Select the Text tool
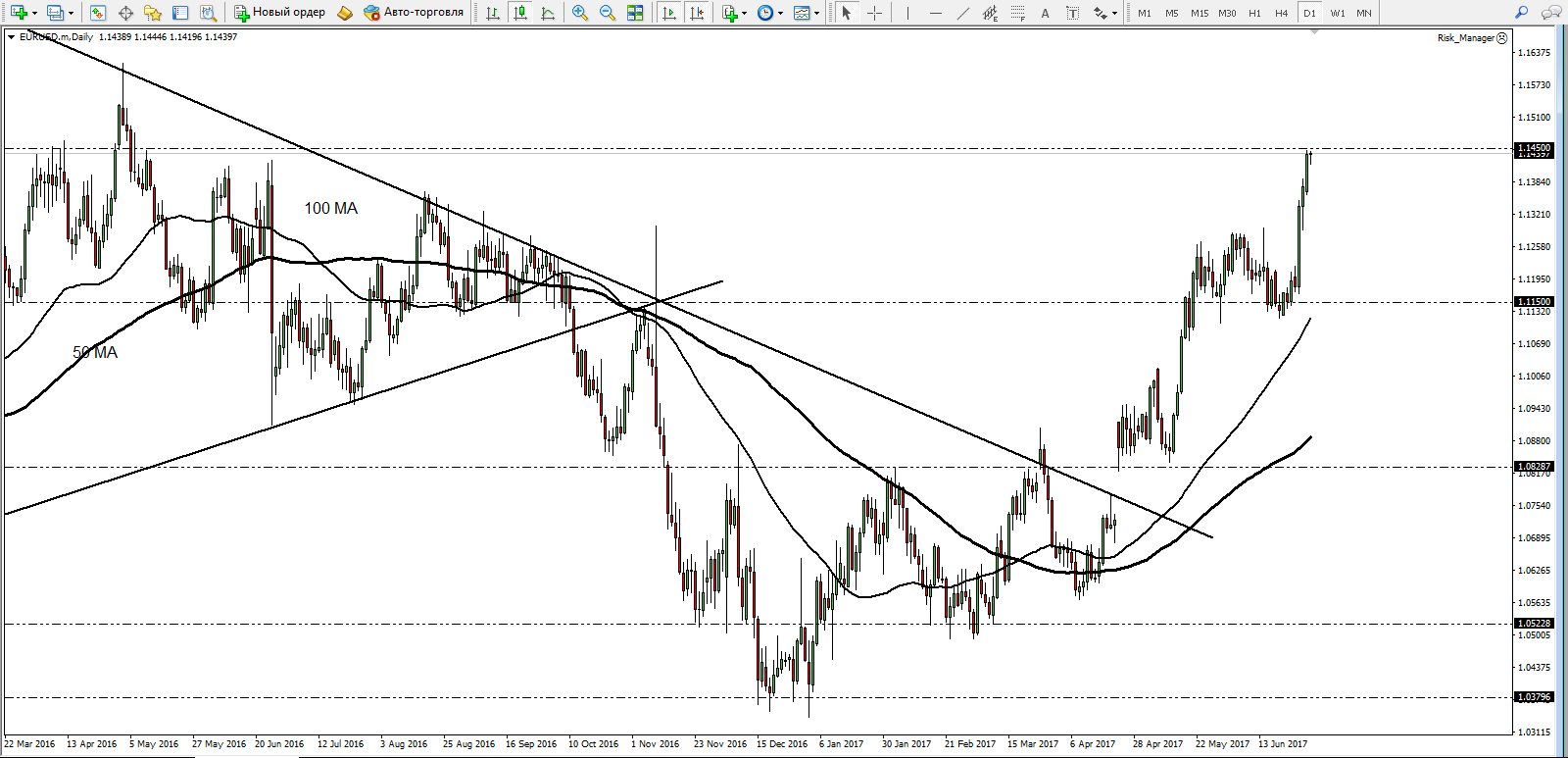The height and width of the screenshot is (758, 1568). coord(1045,13)
